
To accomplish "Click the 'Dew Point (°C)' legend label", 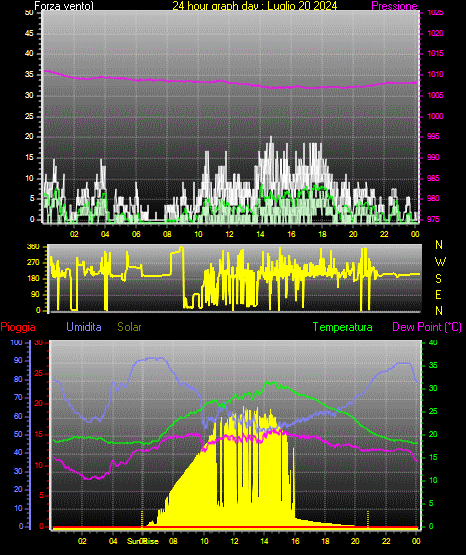I will (x=427, y=327).
